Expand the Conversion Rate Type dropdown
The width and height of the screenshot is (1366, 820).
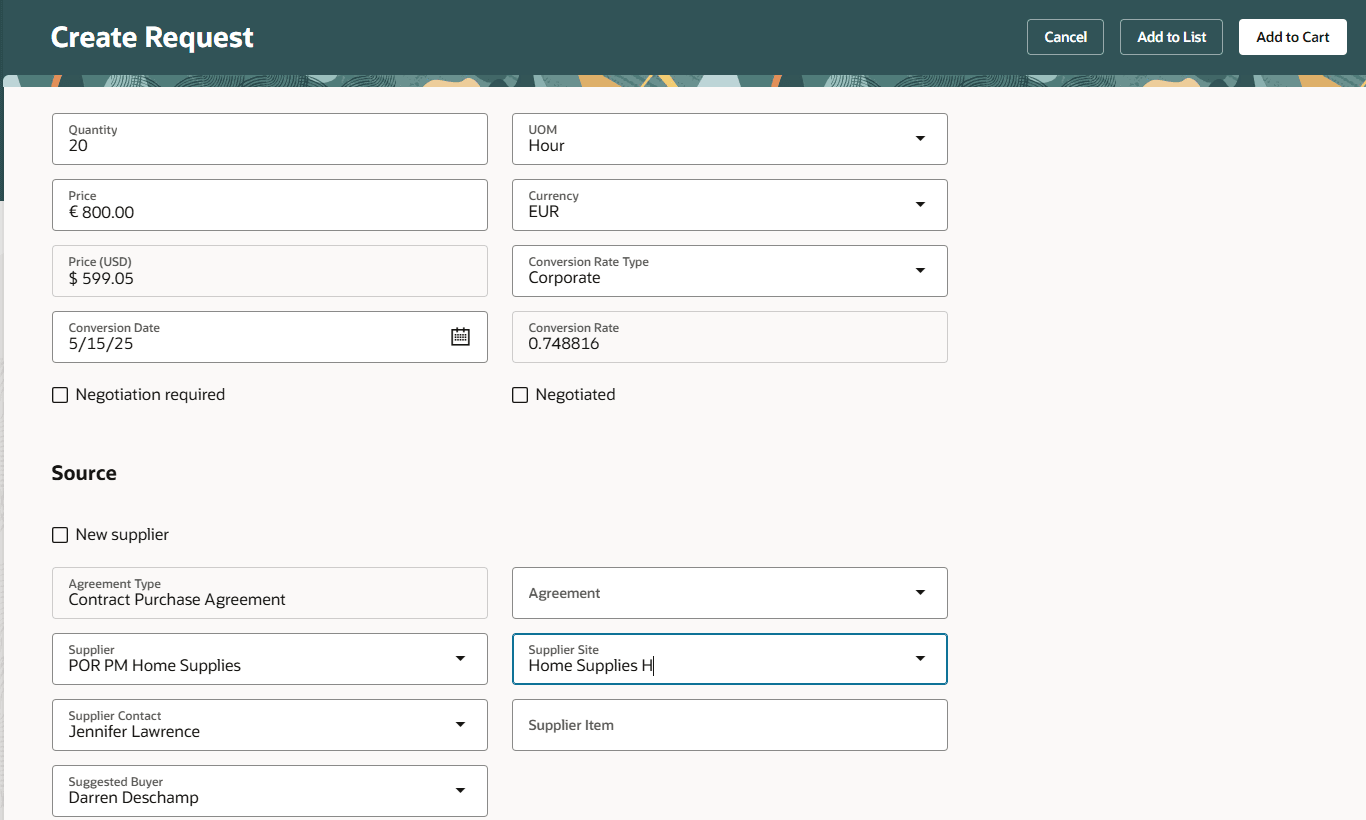coord(920,271)
